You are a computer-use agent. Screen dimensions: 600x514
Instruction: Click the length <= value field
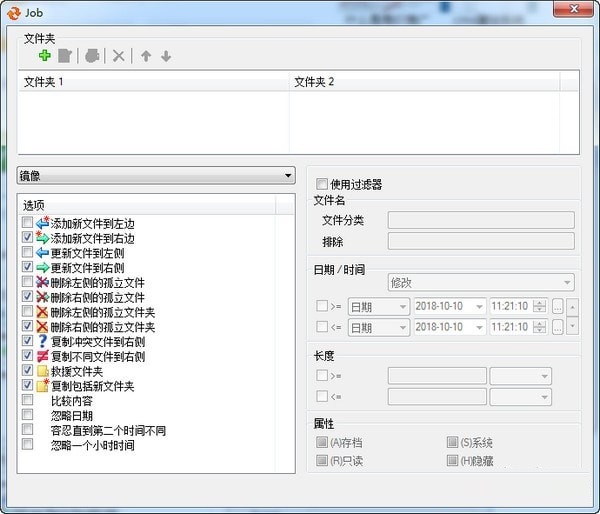(x=437, y=397)
